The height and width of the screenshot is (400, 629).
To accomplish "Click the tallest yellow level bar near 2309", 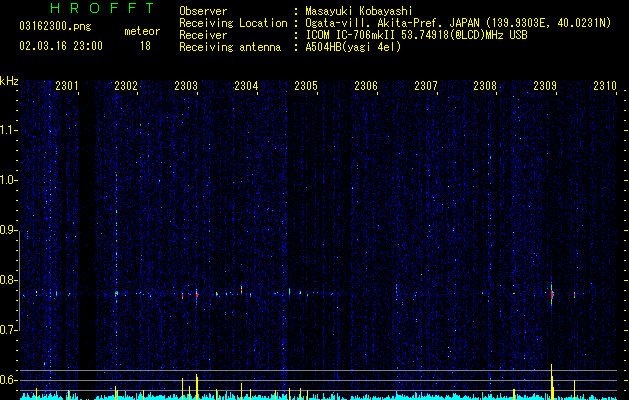I will click(x=552, y=382).
